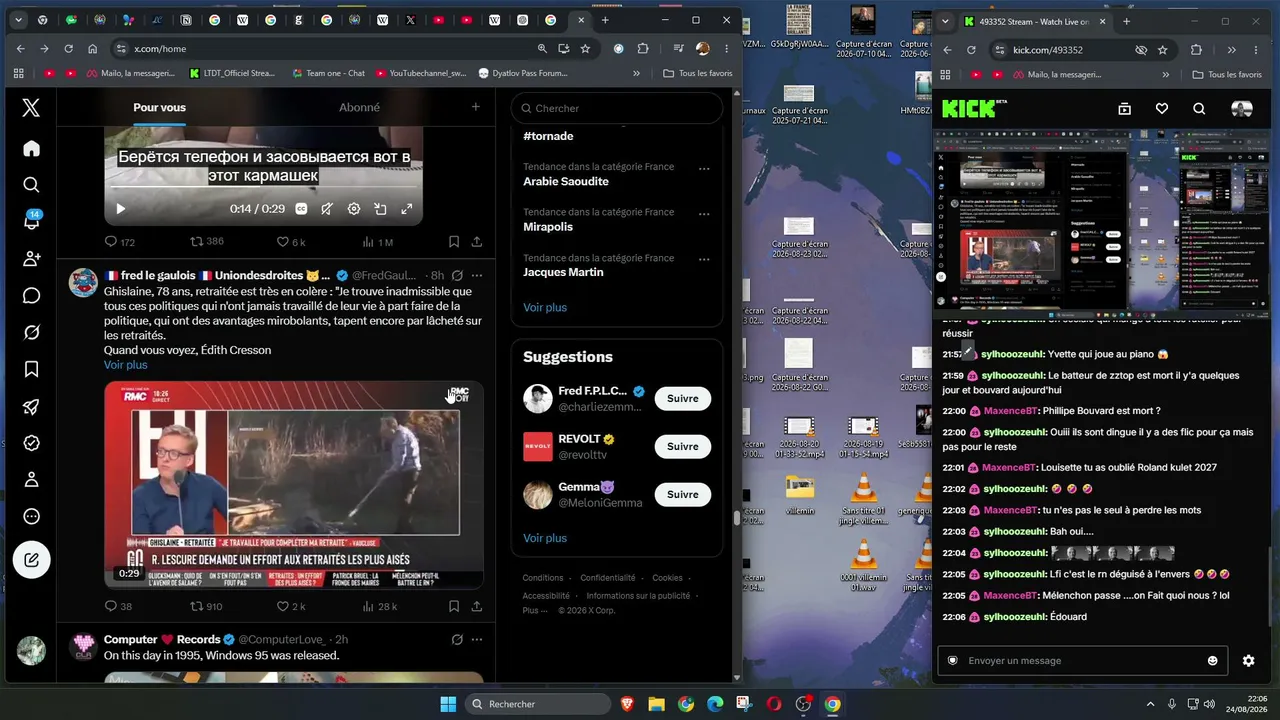Open Grok icon in X sidebar
The image size is (1280, 720).
[x=31, y=332]
